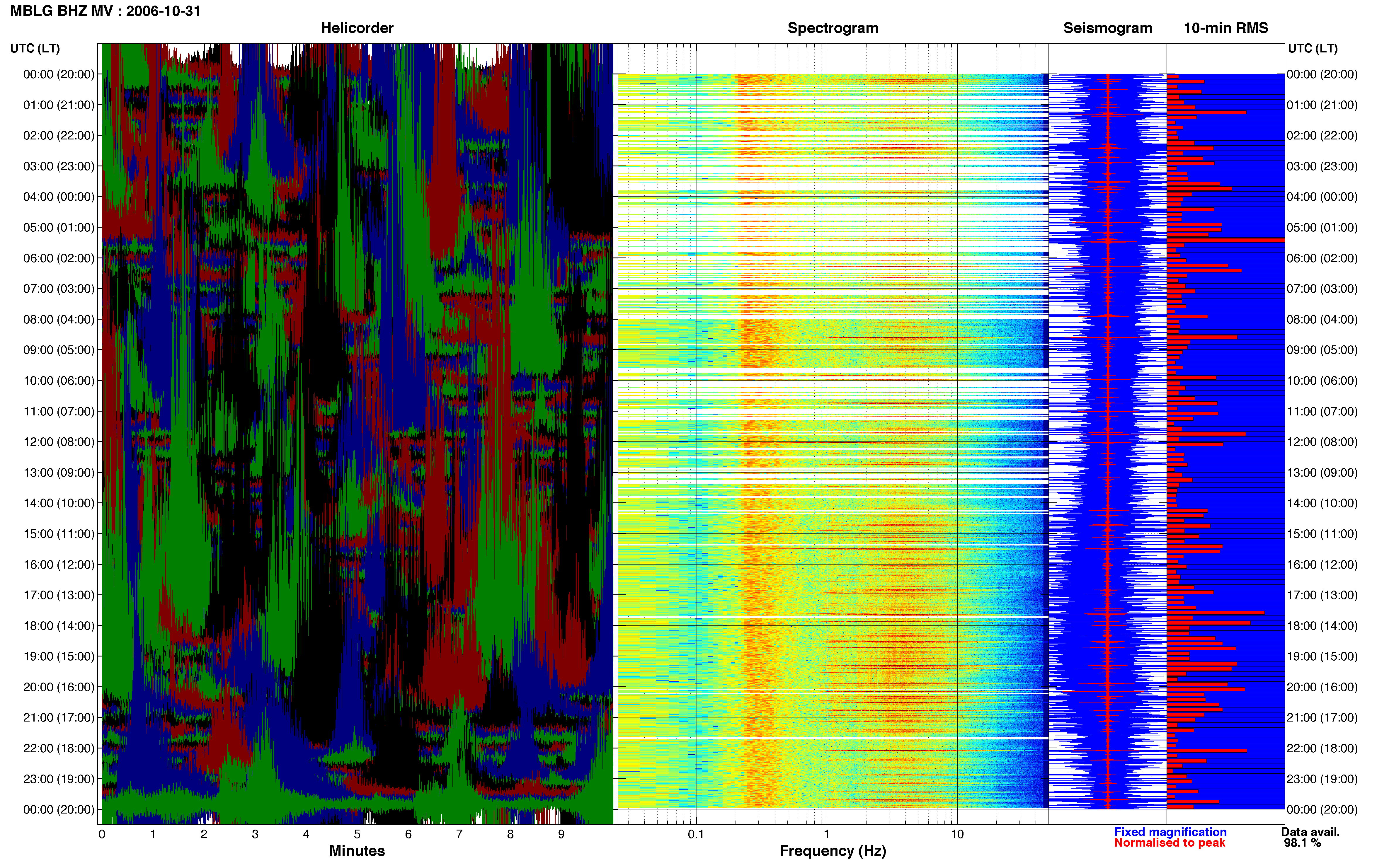Screen dimensions: 1389x868
Task: Click left axis label '20:00 (16:00)'
Action: click(x=59, y=687)
